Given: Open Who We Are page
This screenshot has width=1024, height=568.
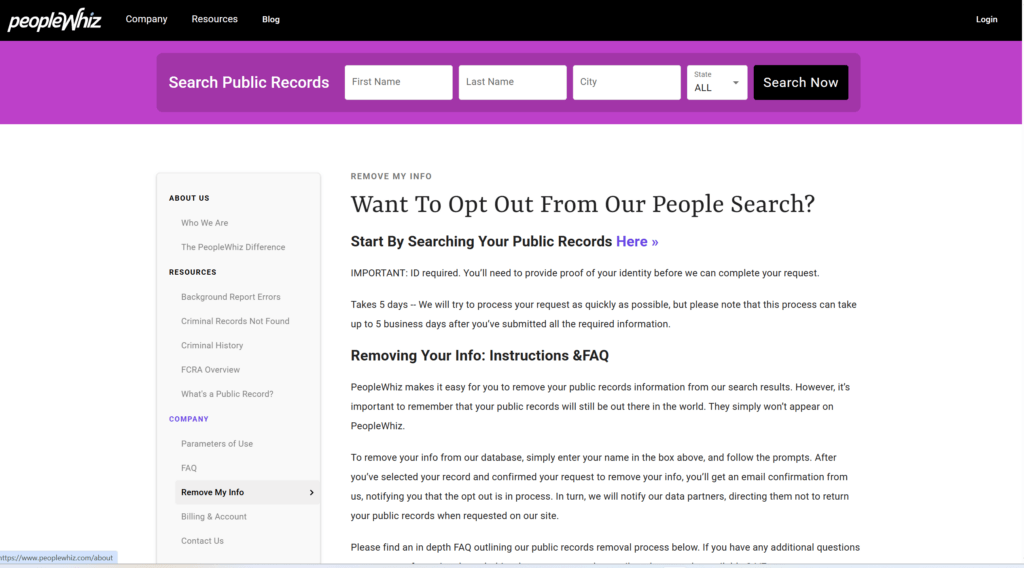Looking at the screenshot, I should point(204,223).
